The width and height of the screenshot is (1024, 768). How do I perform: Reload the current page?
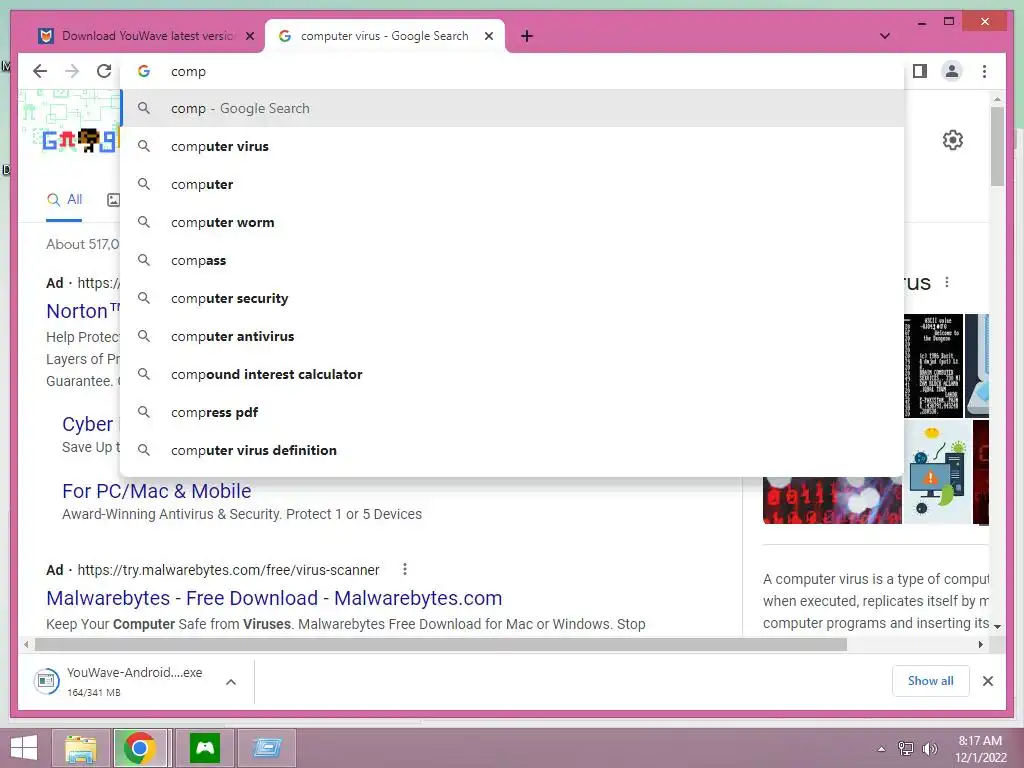[104, 71]
